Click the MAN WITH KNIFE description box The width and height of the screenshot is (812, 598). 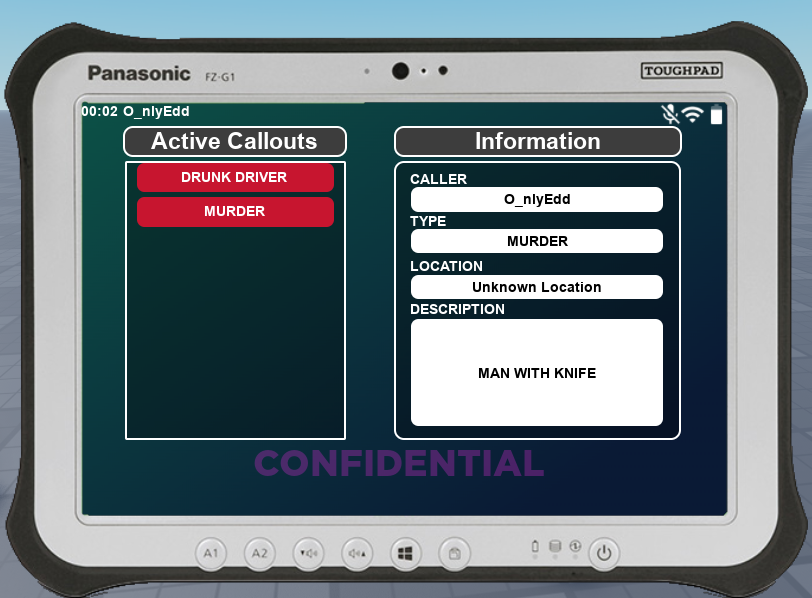[x=537, y=373]
